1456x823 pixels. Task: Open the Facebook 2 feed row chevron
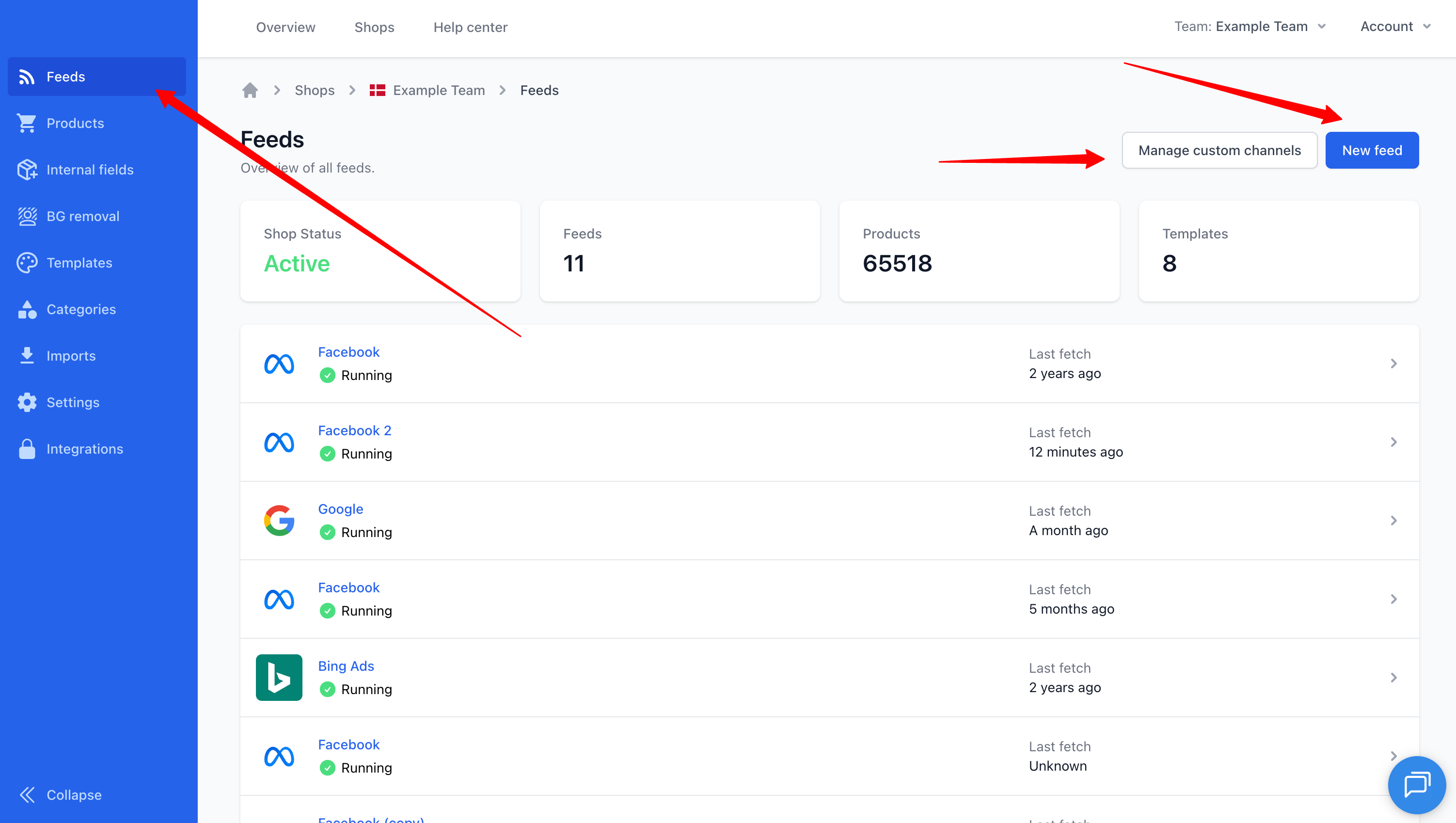click(1393, 442)
